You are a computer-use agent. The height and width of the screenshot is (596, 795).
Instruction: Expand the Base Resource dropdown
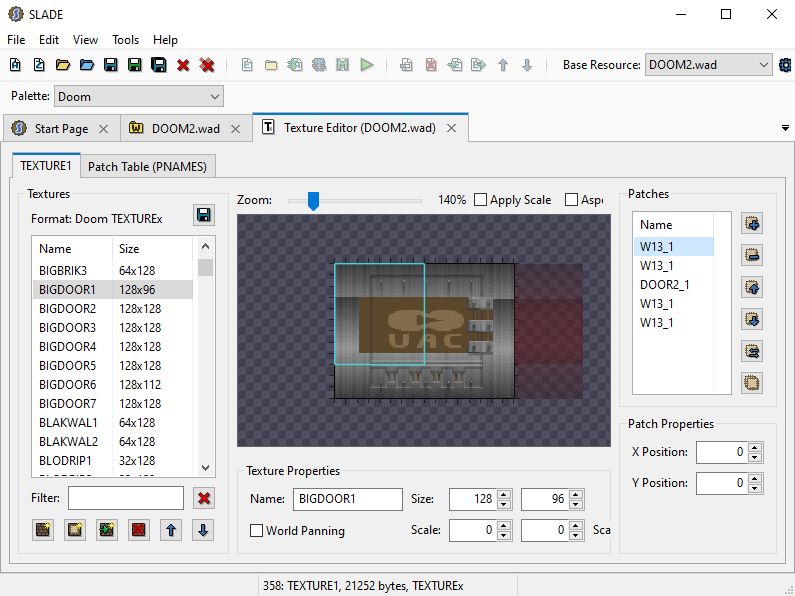[x=764, y=65]
